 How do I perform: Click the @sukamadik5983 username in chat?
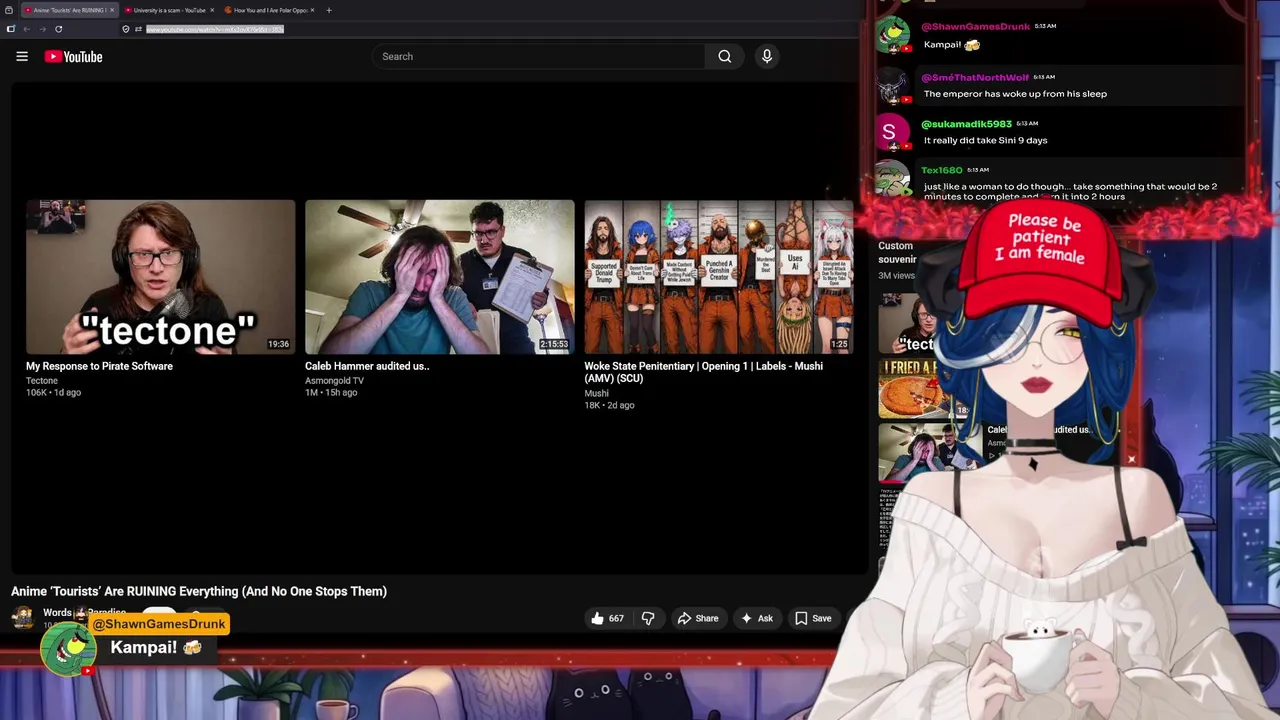coord(966,124)
